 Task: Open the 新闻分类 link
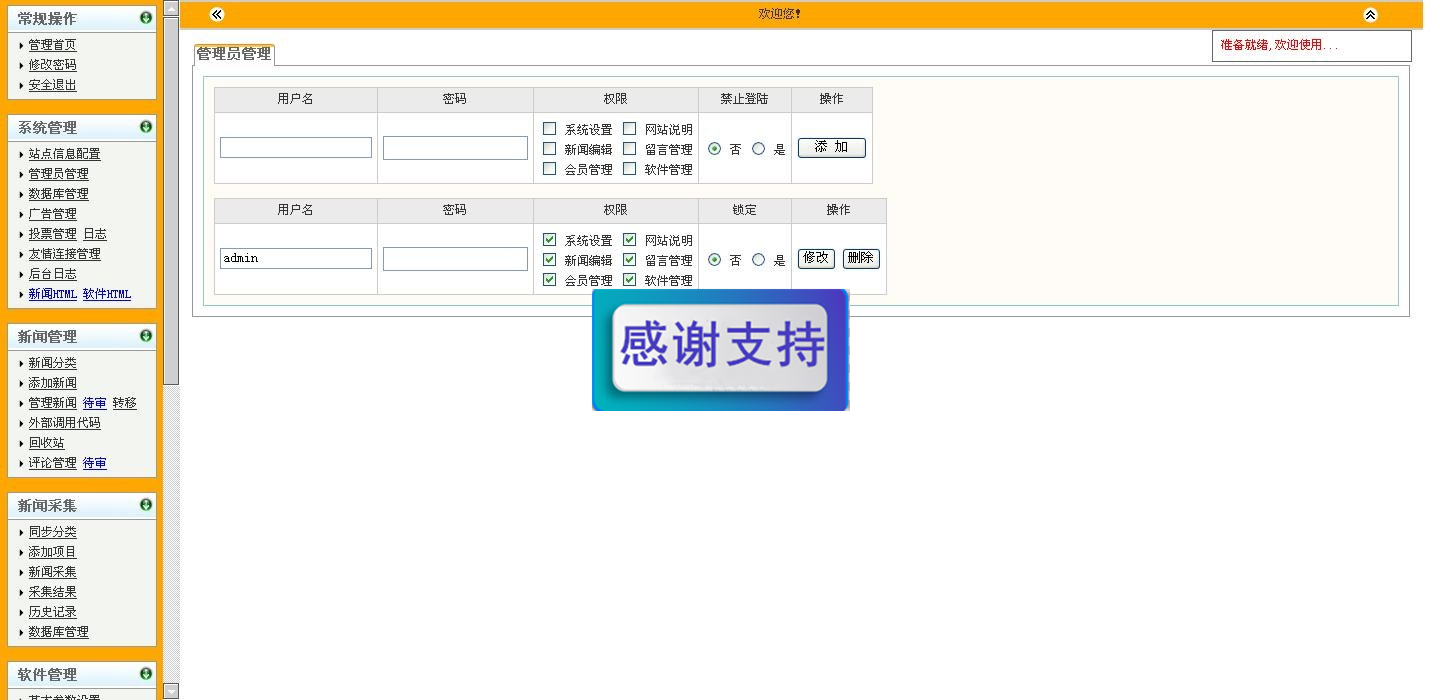coord(52,363)
